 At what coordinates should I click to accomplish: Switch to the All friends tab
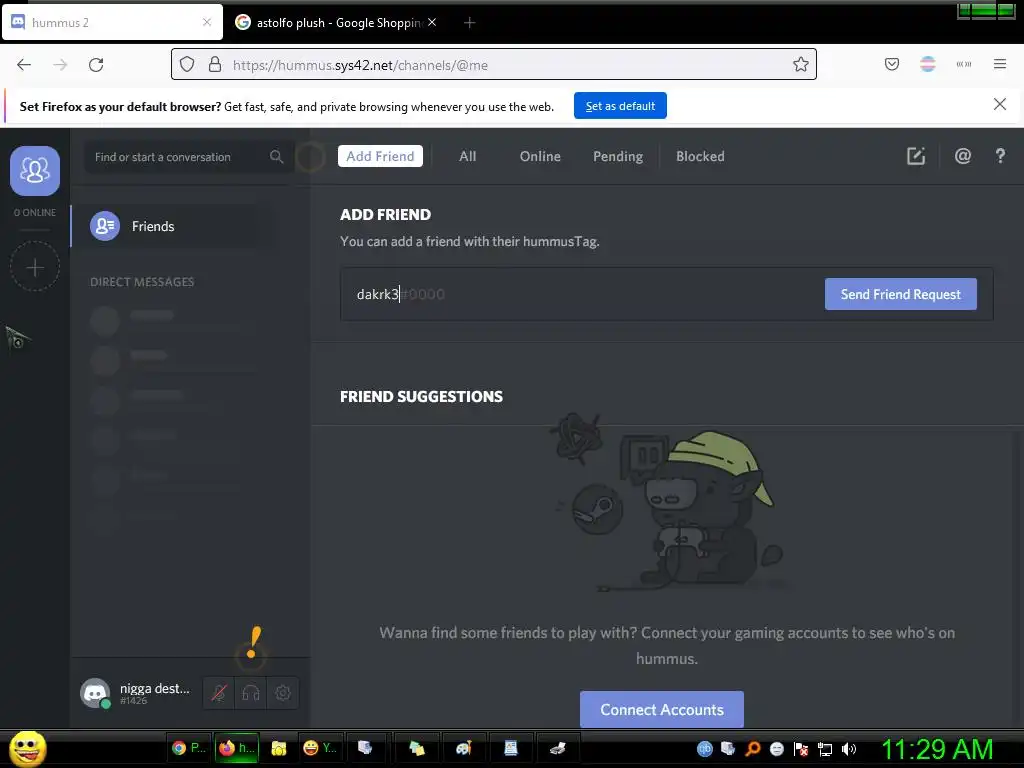coord(468,156)
